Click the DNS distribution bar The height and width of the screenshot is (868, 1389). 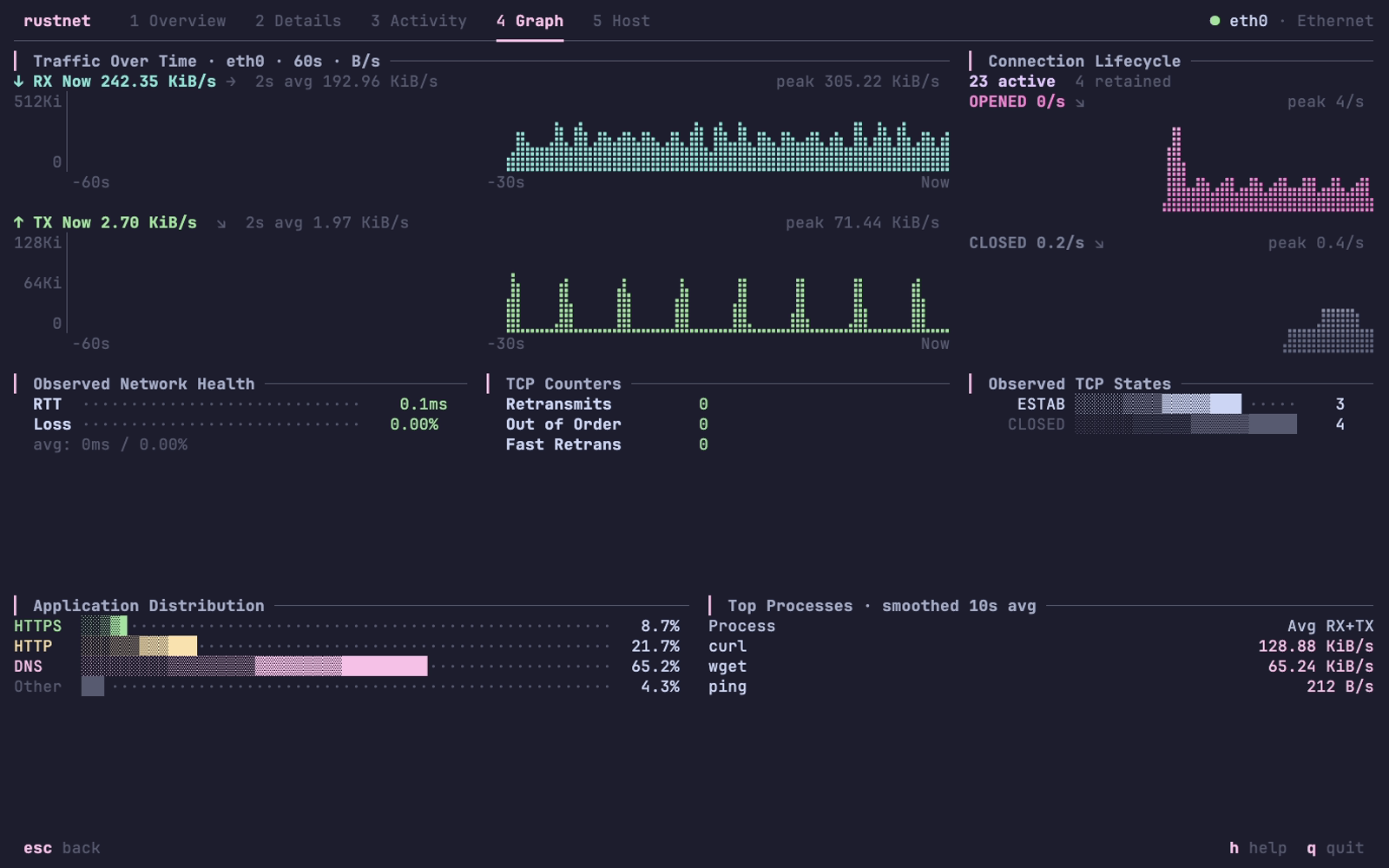click(254, 667)
